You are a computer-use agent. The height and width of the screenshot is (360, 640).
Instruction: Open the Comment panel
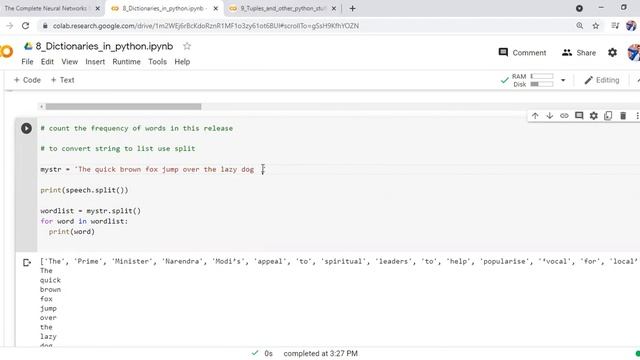[x=522, y=53]
